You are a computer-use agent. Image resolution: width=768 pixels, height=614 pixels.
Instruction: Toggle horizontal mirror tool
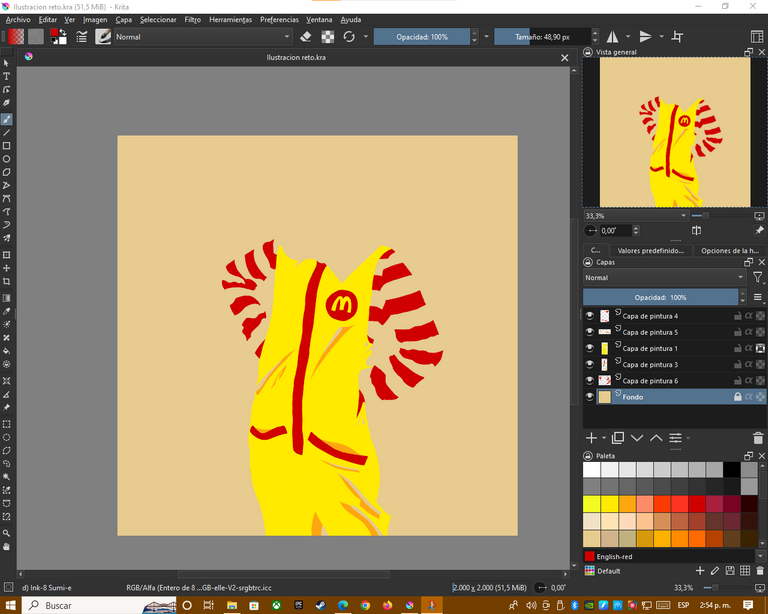tap(613, 37)
